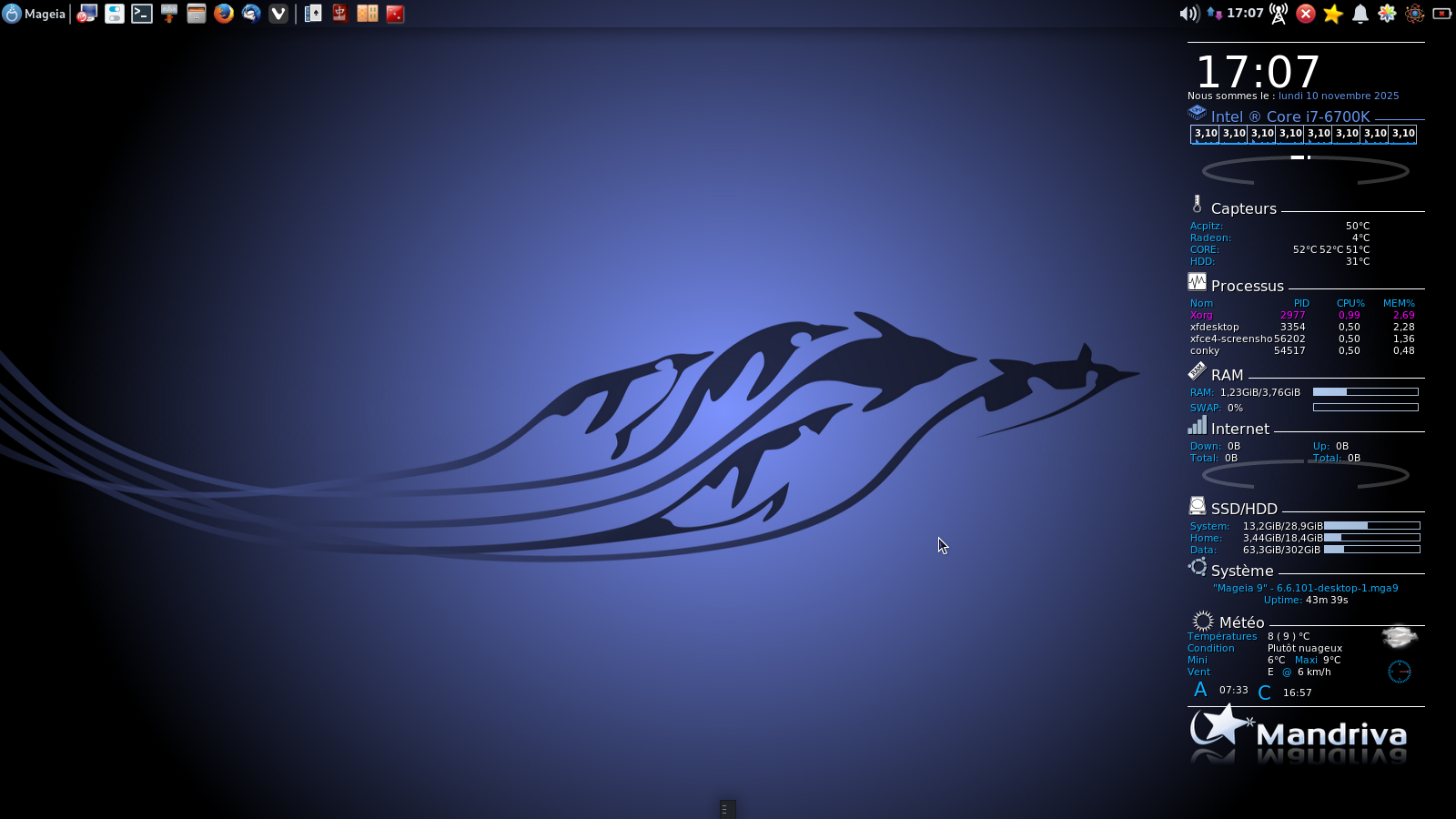Click the volume speaker icon
This screenshot has width=1456, height=819.
1188,14
